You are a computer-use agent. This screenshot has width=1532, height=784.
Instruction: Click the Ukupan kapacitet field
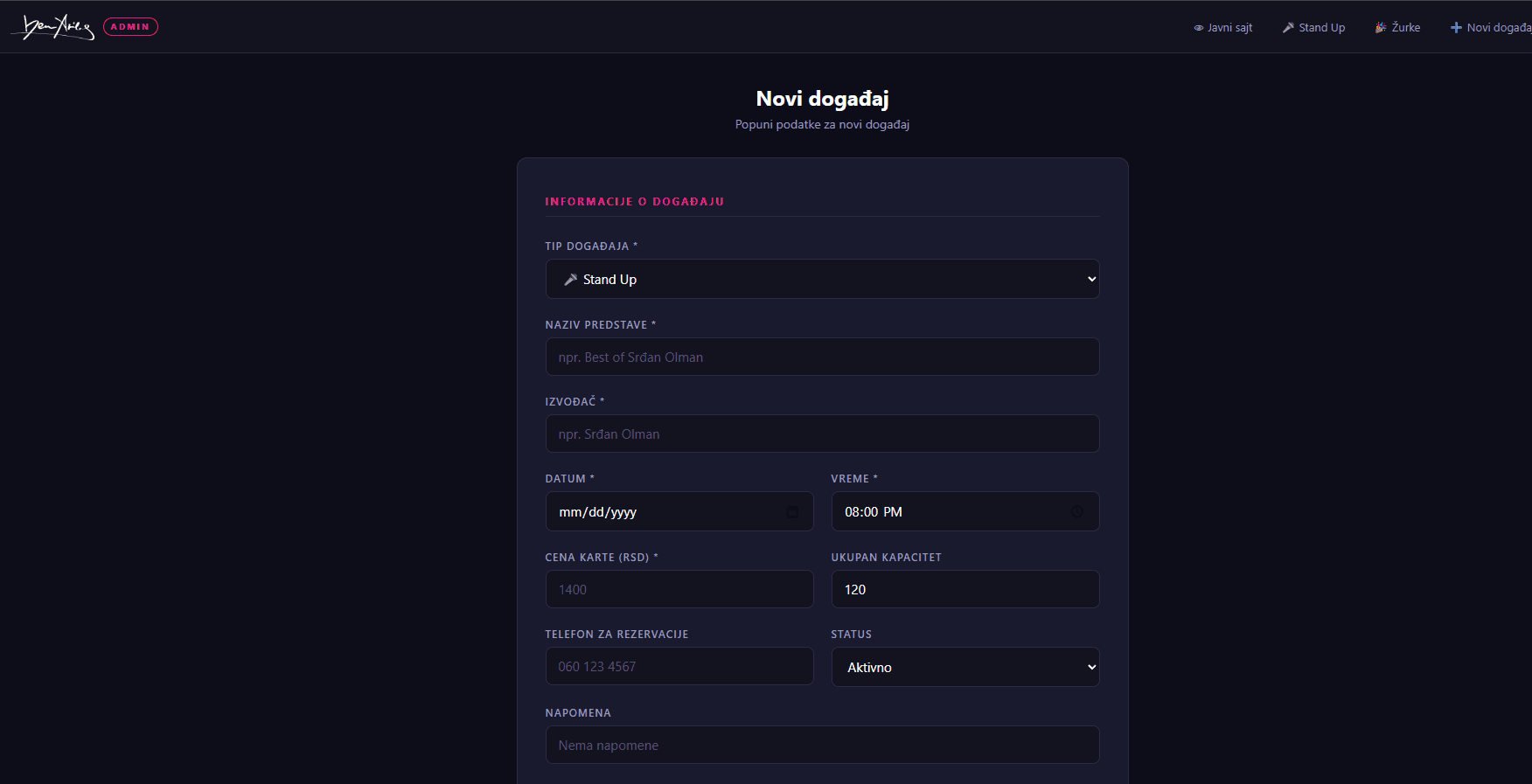(965, 589)
